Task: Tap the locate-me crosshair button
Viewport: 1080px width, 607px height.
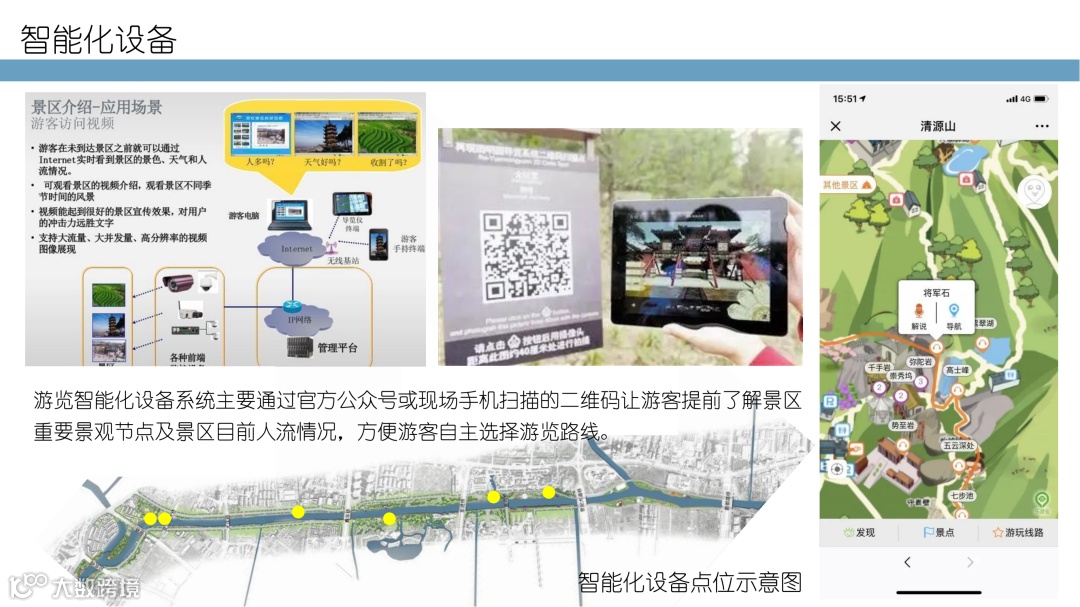Action: (838, 469)
